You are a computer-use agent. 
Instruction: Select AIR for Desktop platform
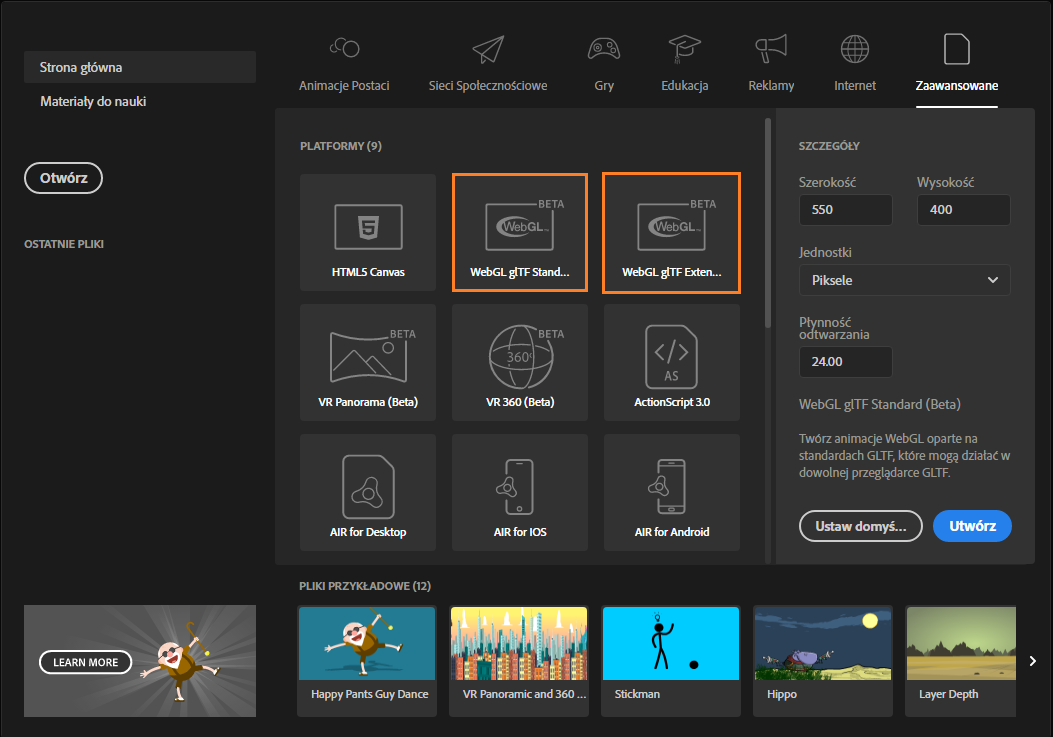(x=367, y=492)
